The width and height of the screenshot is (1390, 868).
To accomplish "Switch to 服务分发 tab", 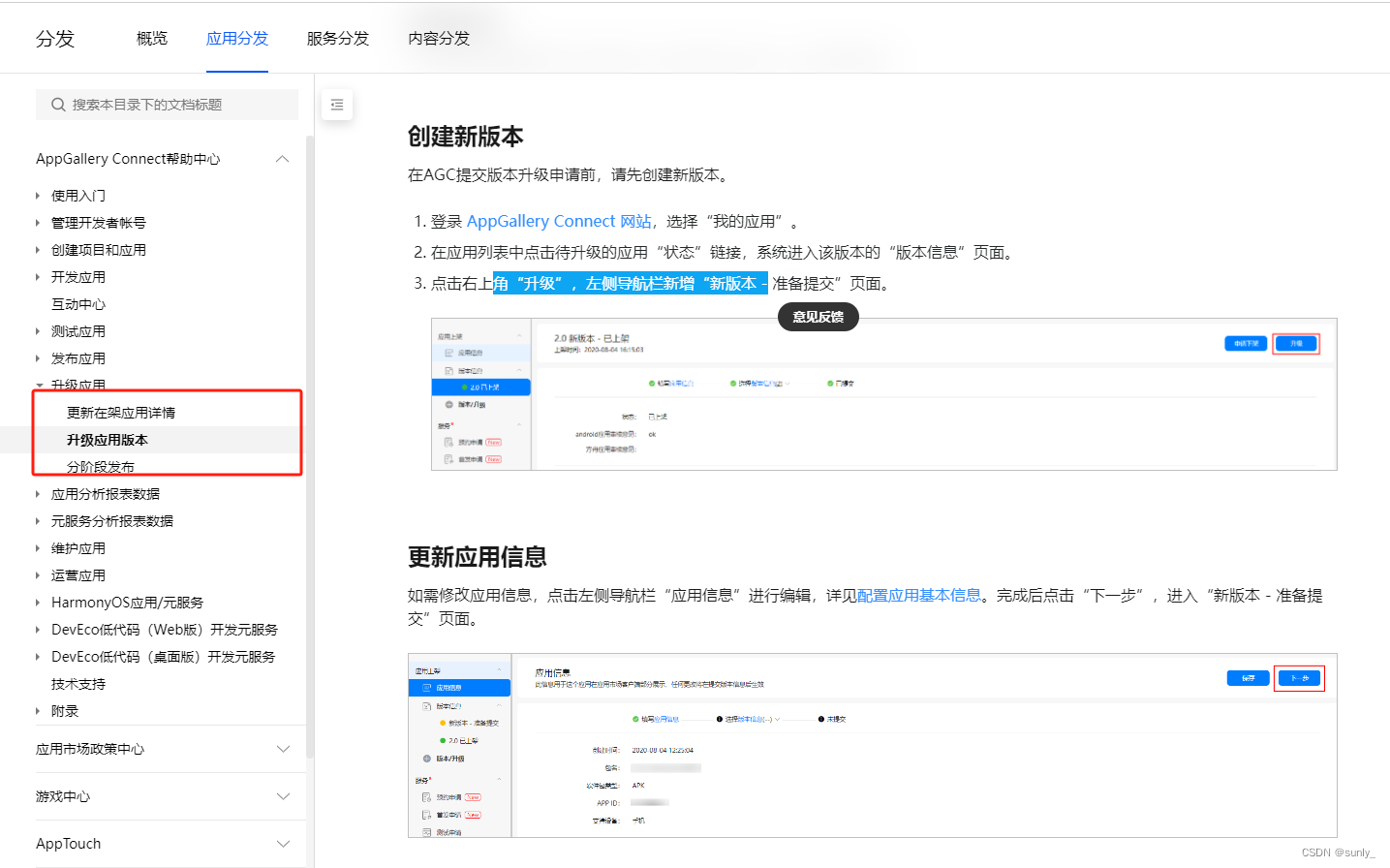I will tap(338, 38).
